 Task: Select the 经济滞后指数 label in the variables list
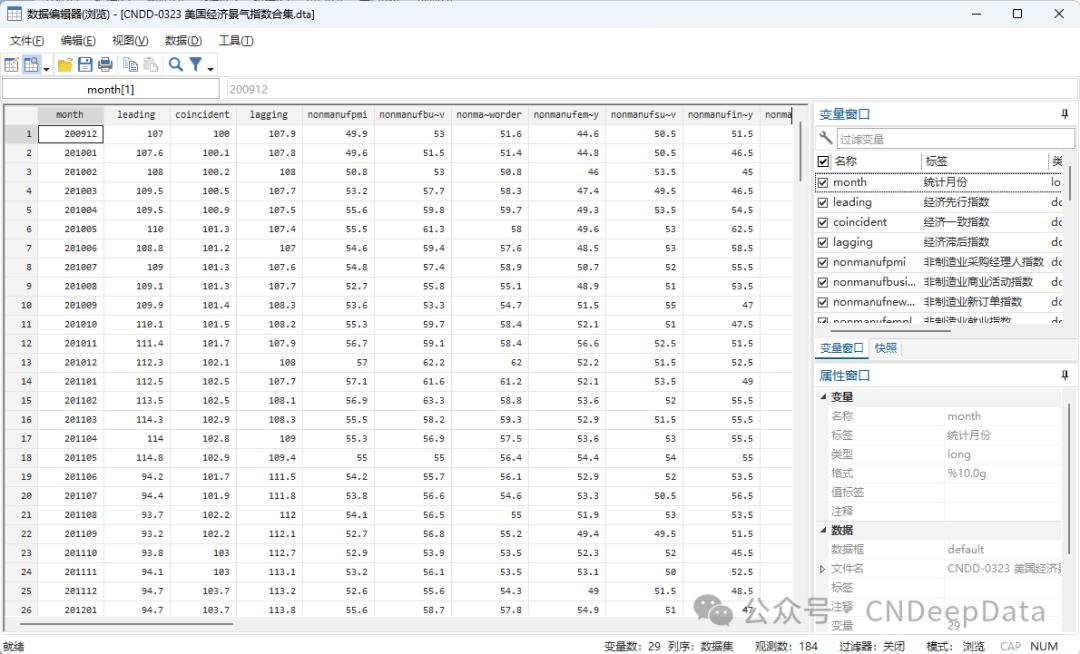956,242
